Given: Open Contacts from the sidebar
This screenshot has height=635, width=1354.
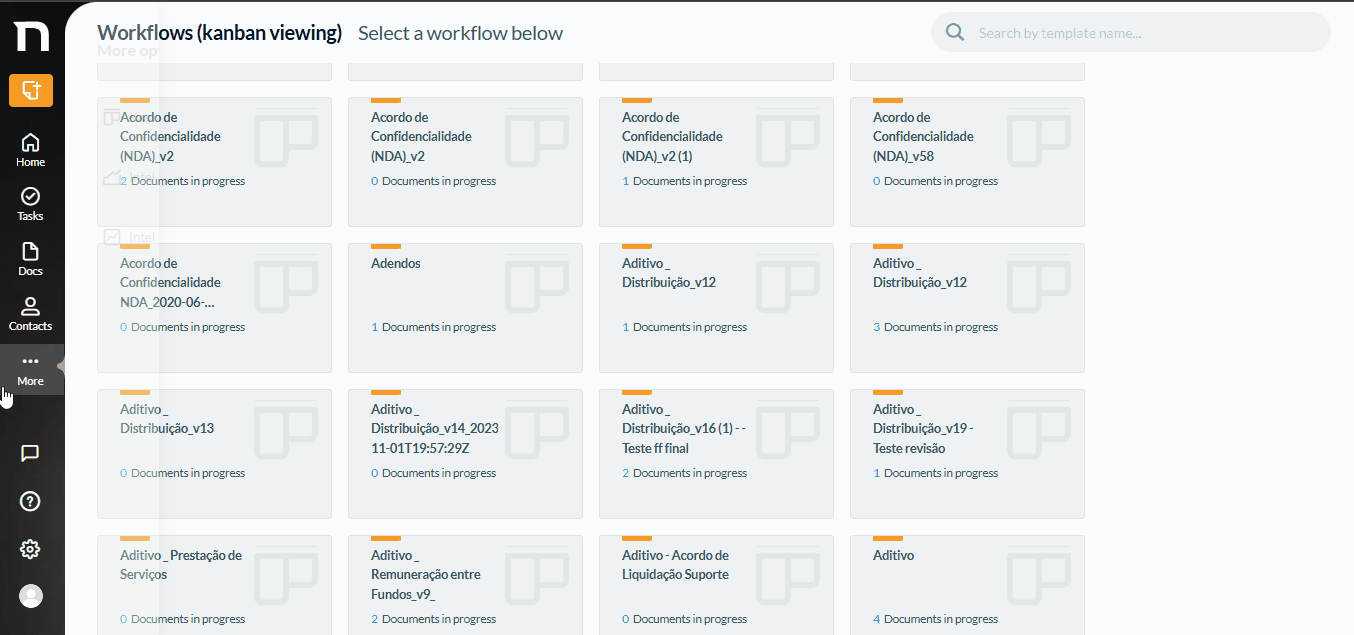Looking at the screenshot, I should click(31, 314).
